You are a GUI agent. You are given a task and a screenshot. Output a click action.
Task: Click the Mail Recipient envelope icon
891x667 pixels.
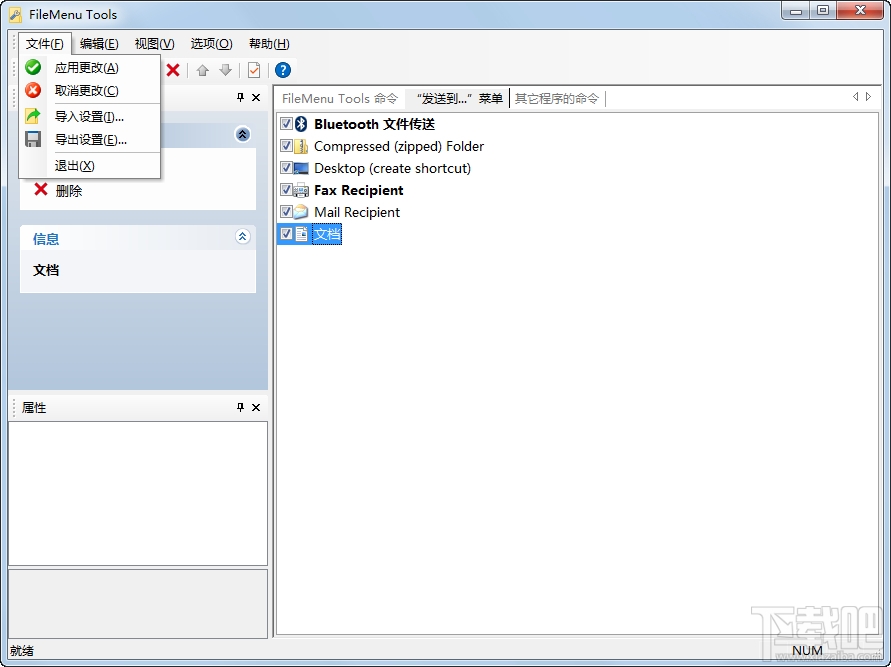tap(302, 212)
